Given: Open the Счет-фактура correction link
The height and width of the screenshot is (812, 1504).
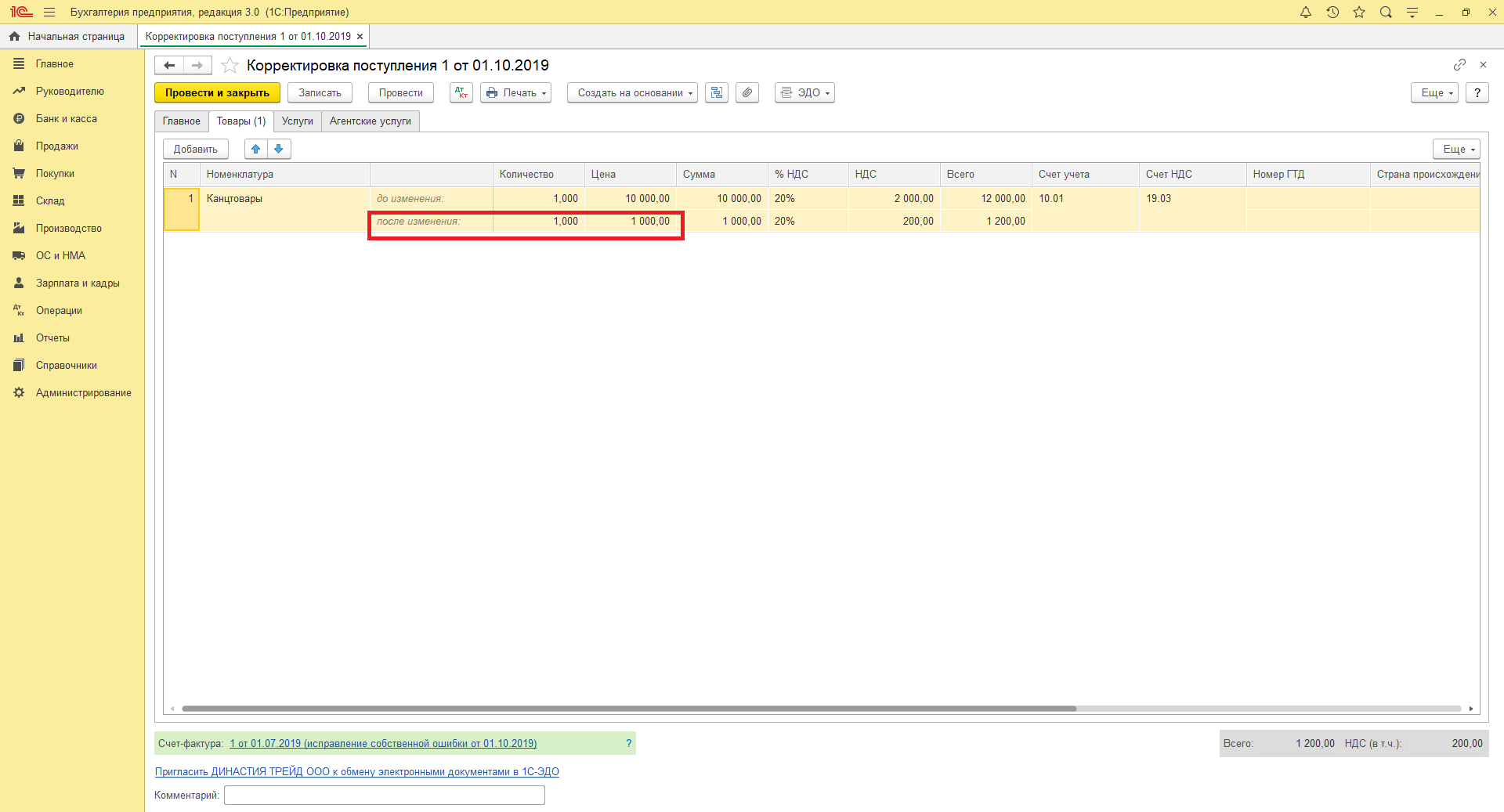Looking at the screenshot, I should 383,743.
